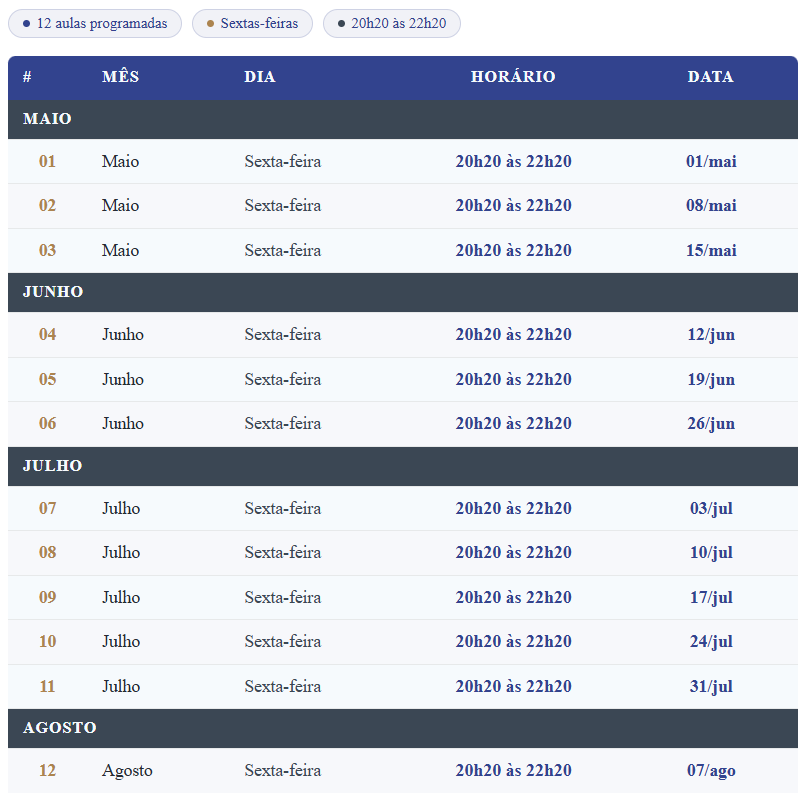Click the date 19/jun
The width and height of the screenshot is (809, 794).
(x=711, y=379)
